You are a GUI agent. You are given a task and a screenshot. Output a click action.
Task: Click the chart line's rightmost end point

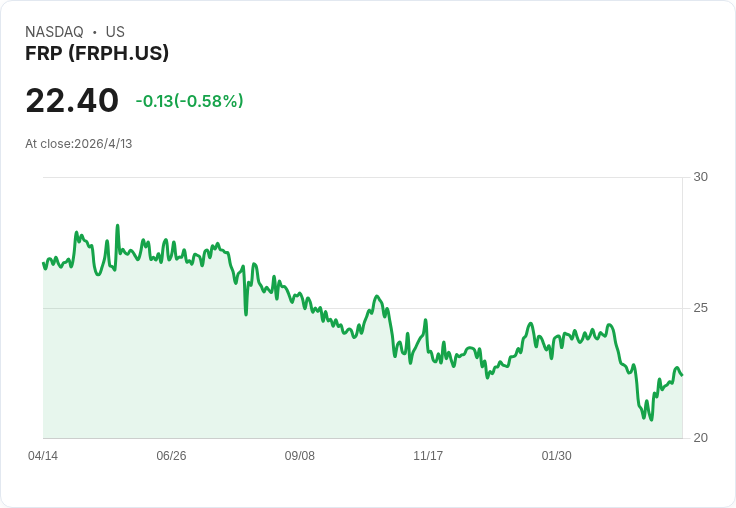682,375
